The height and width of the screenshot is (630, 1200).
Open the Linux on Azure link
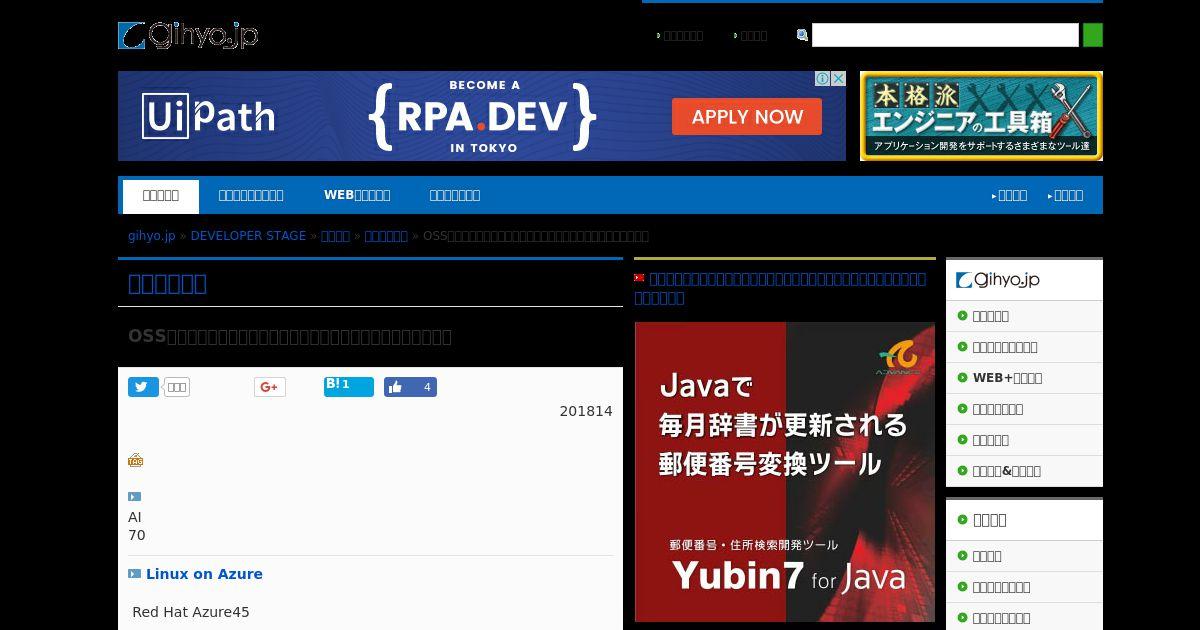click(204, 574)
